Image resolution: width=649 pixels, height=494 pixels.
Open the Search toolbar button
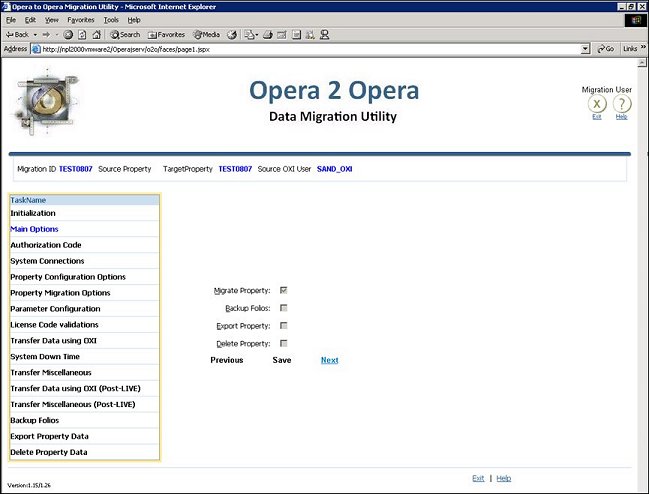coord(125,34)
